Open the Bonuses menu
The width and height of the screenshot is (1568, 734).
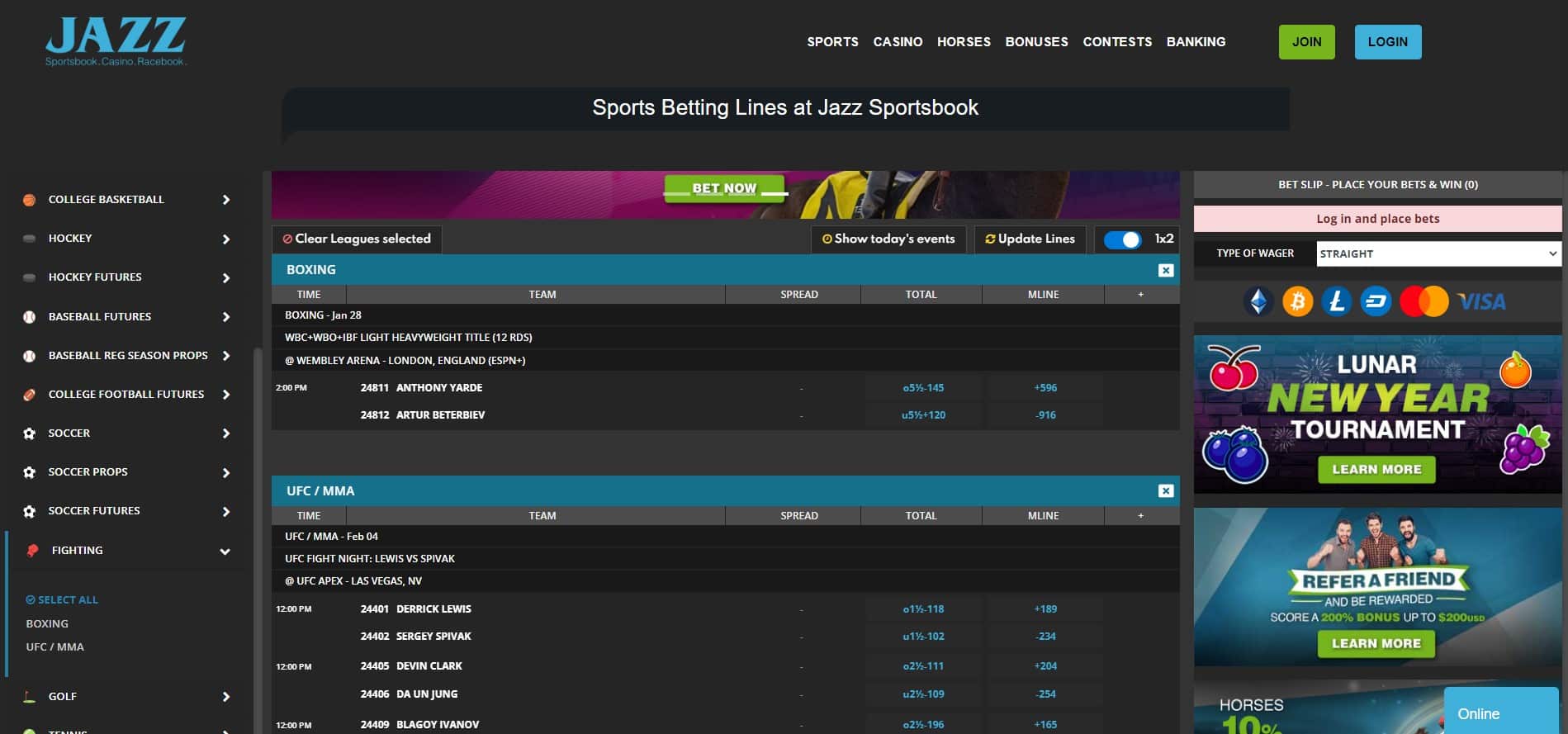click(x=1036, y=42)
